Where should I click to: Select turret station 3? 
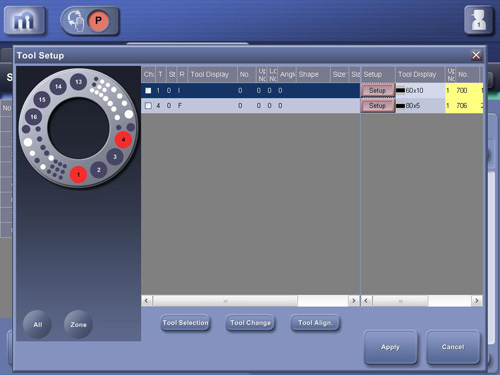(x=115, y=157)
